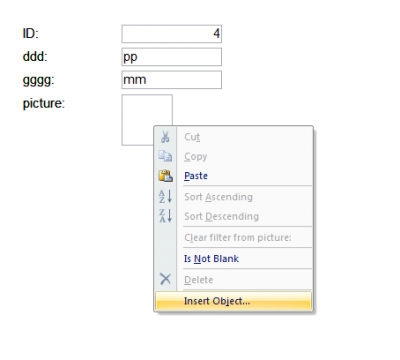Click the ddd: field label
The image size is (400, 360).
35,57
